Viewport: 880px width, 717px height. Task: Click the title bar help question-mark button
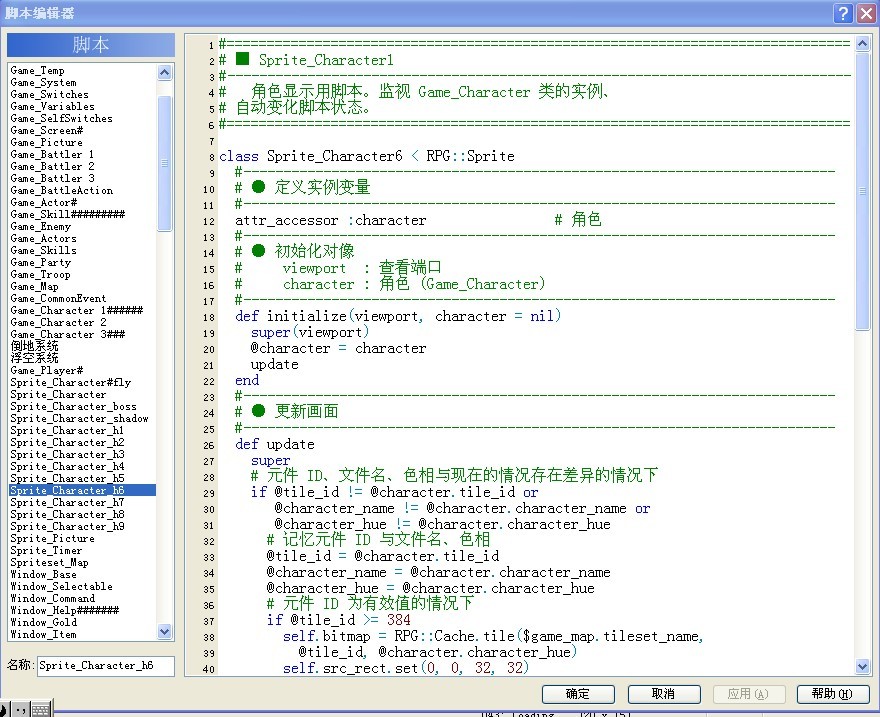point(844,13)
